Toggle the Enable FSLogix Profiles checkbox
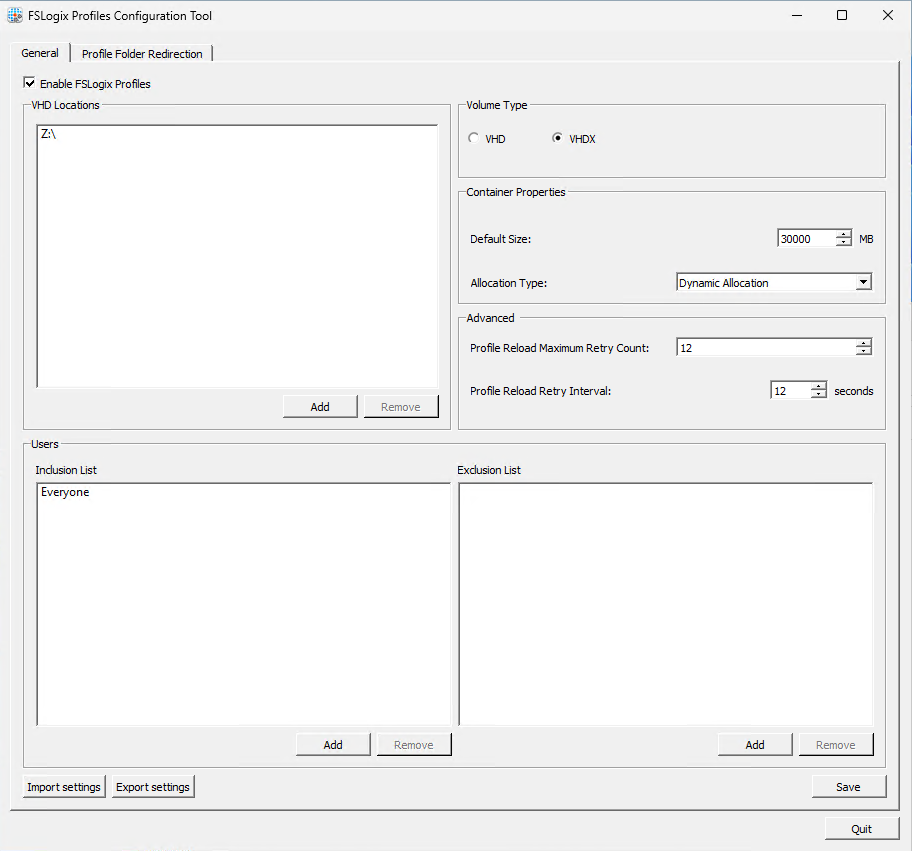The image size is (912, 851). click(29, 83)
